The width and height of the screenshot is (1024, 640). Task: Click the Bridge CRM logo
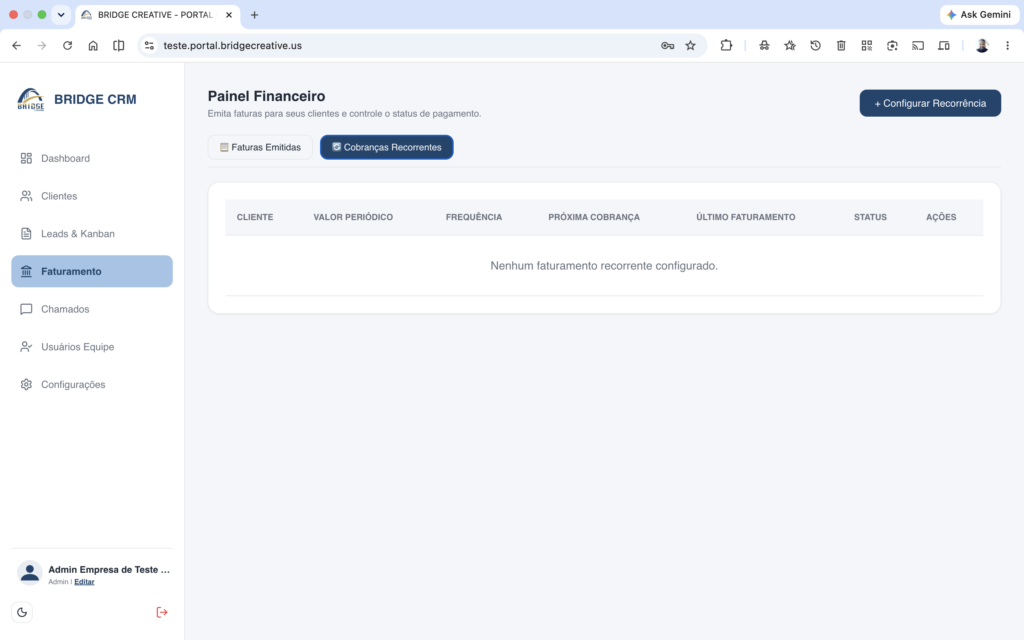(31, 99)
